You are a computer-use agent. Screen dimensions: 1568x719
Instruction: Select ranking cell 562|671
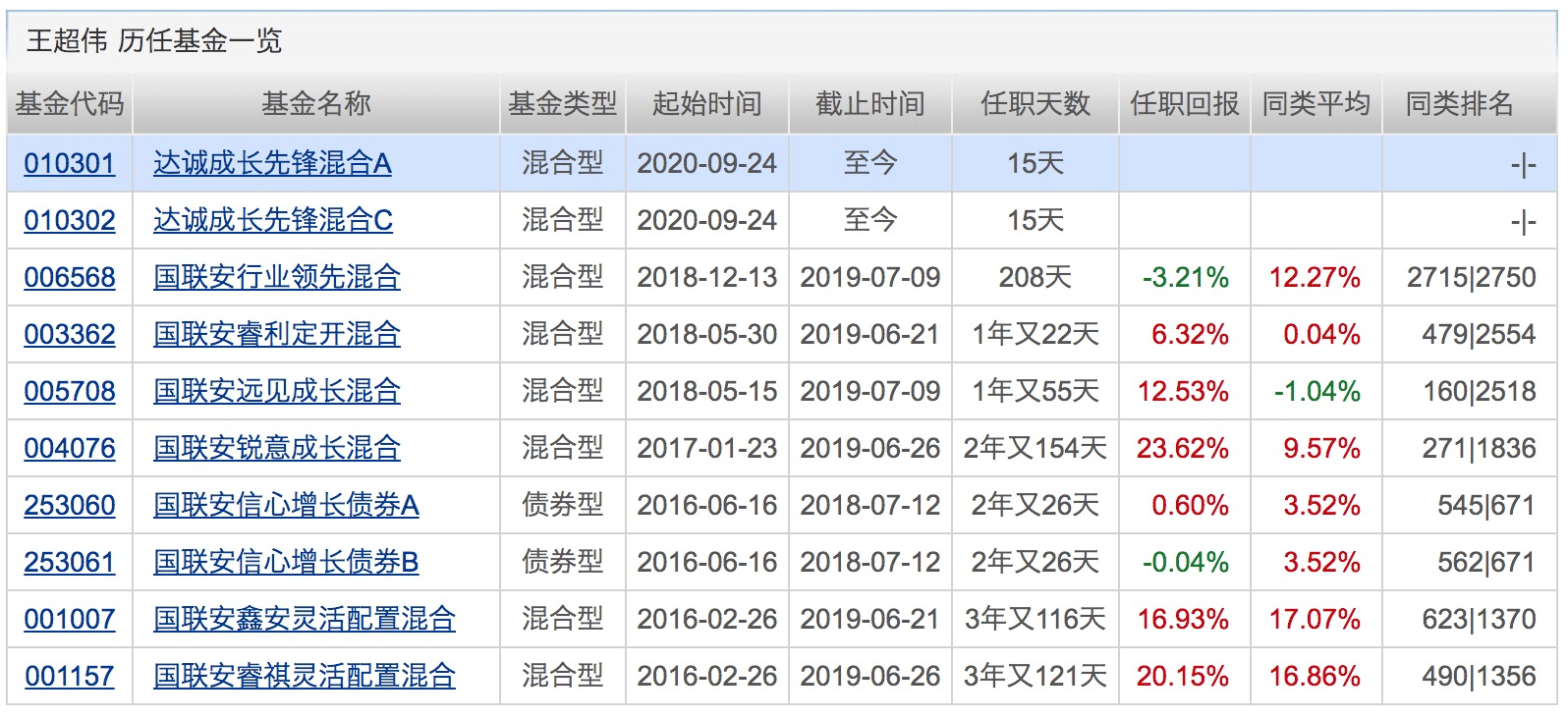1486,562
